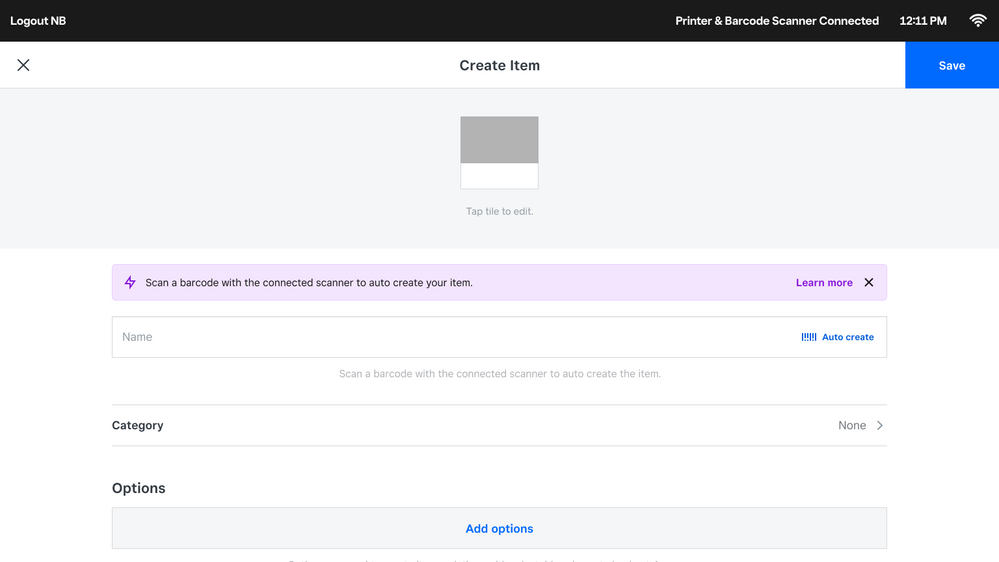Focus the Name input field
Image resolution: width=999 pixels, height=562 pixels.
[x=450, y=337]
